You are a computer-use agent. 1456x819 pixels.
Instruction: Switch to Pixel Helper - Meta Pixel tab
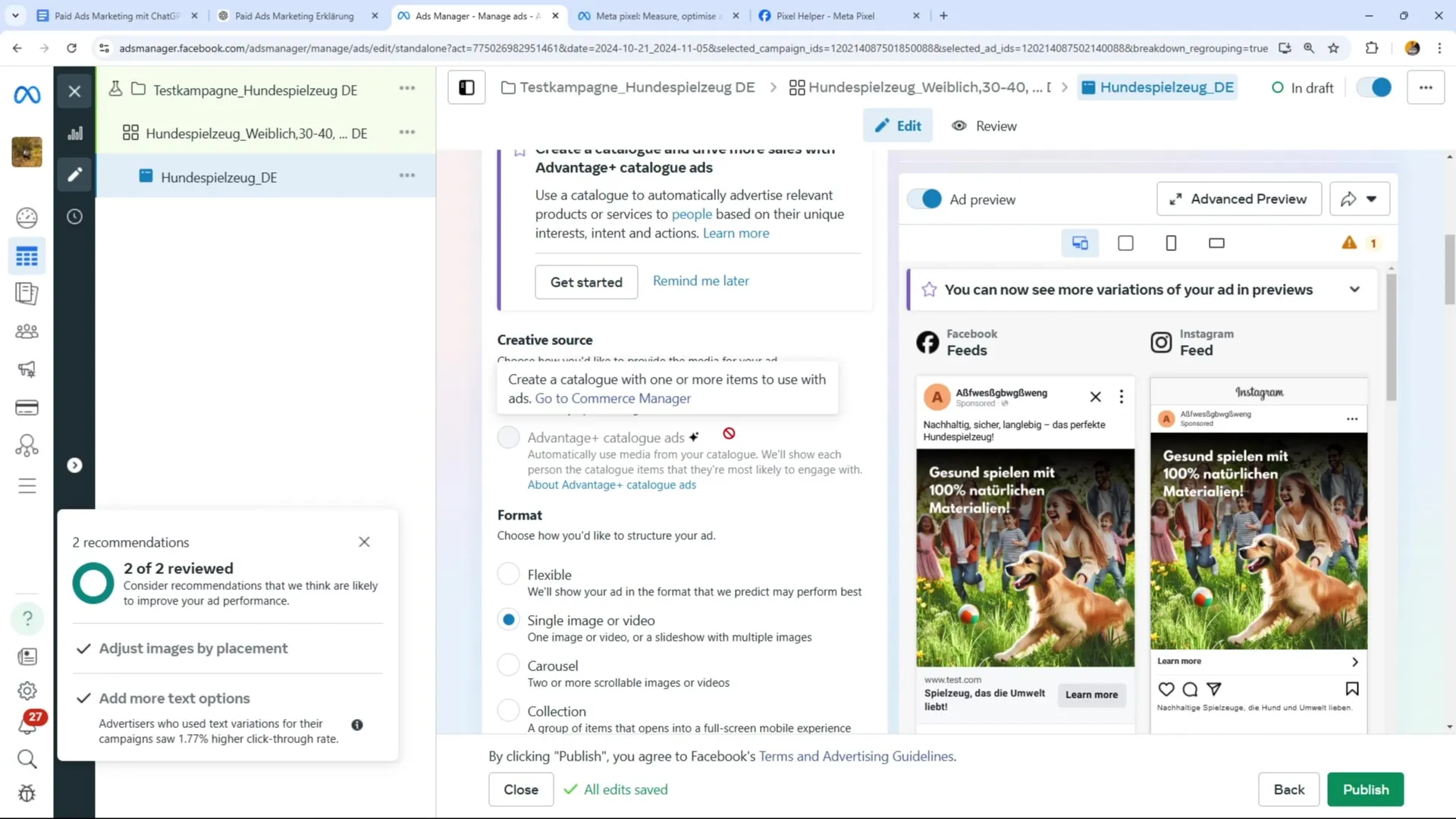(x=825, y=16)
